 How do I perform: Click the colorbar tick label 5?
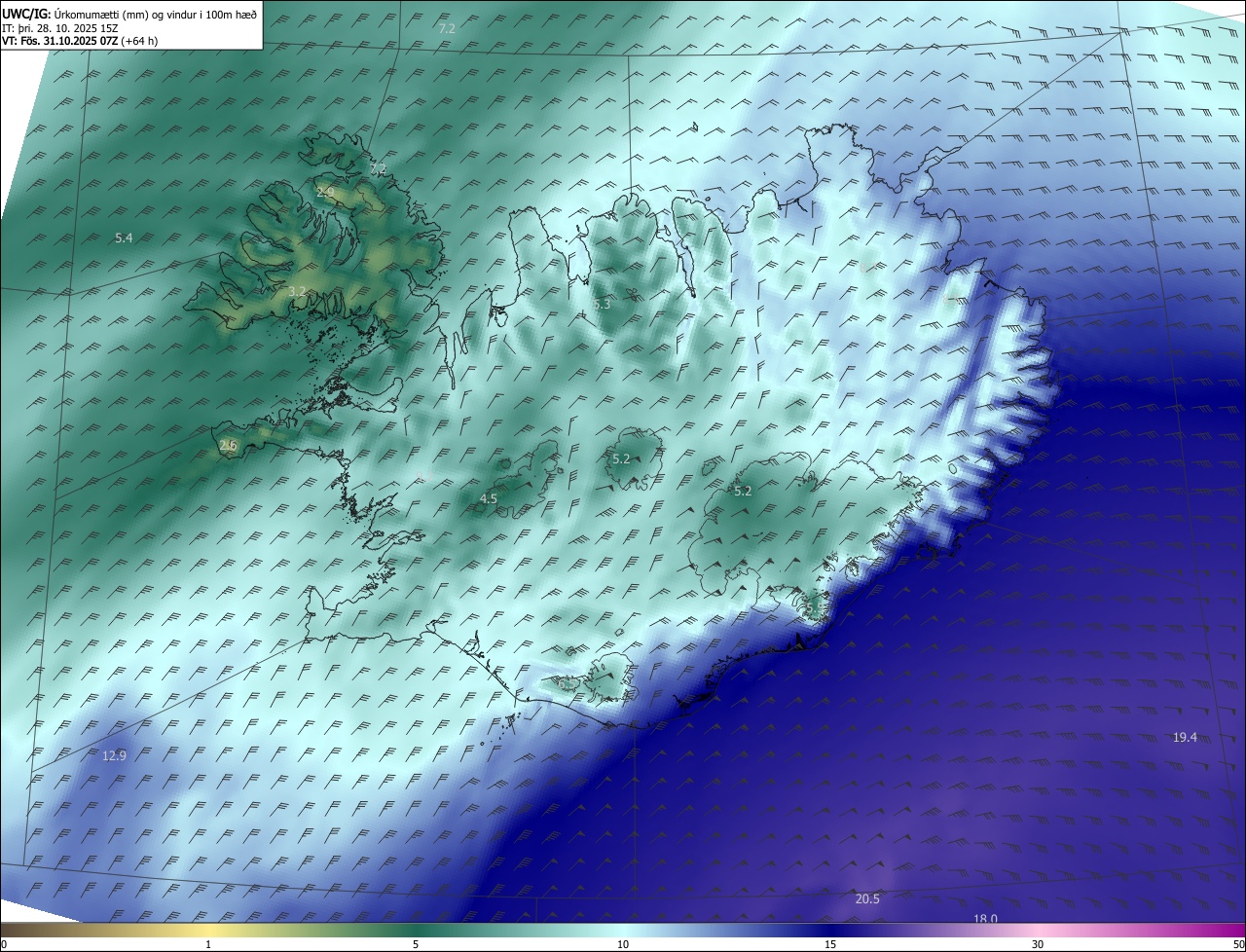tap(416, 944)
